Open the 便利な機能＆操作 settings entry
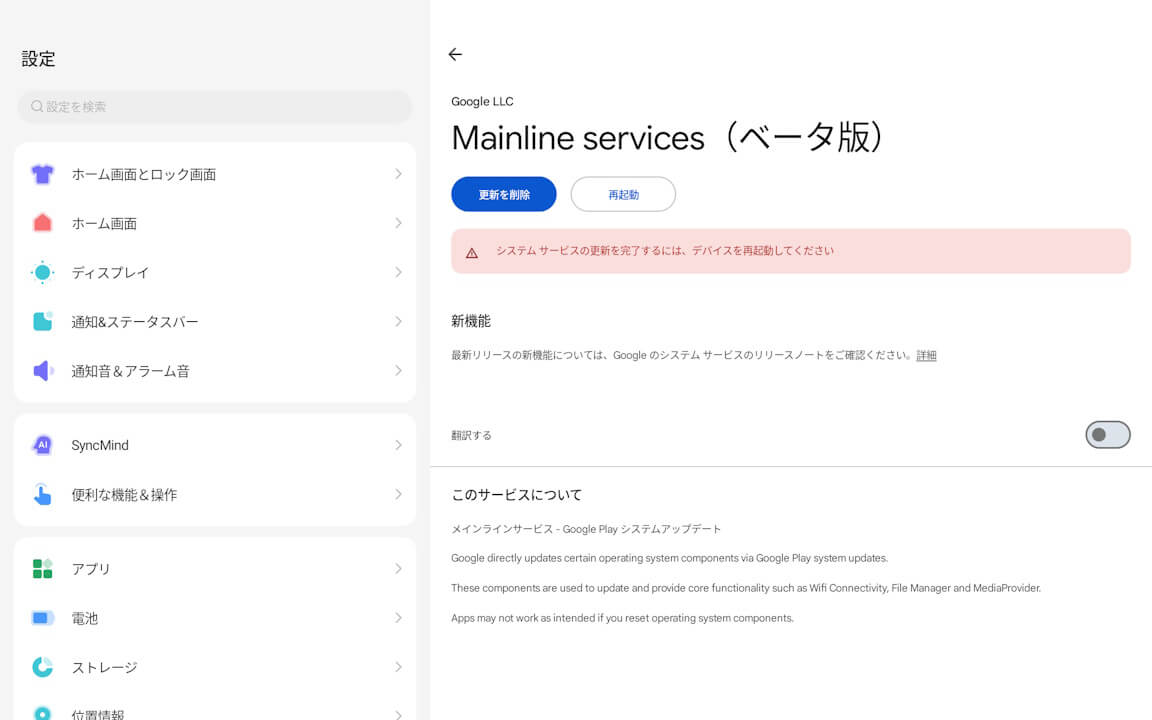 pos(215,494)
